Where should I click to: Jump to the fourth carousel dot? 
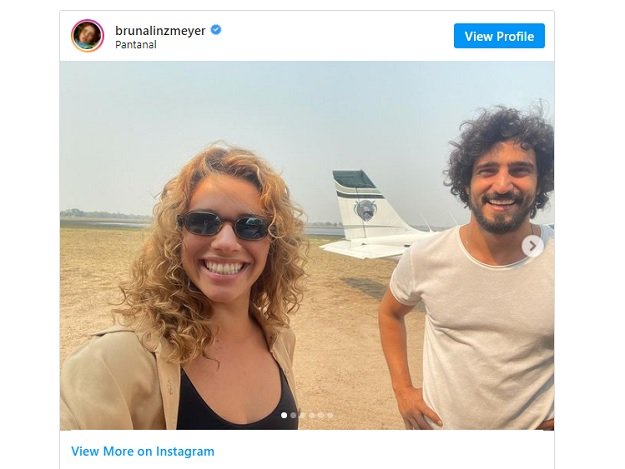pos(311,414)
